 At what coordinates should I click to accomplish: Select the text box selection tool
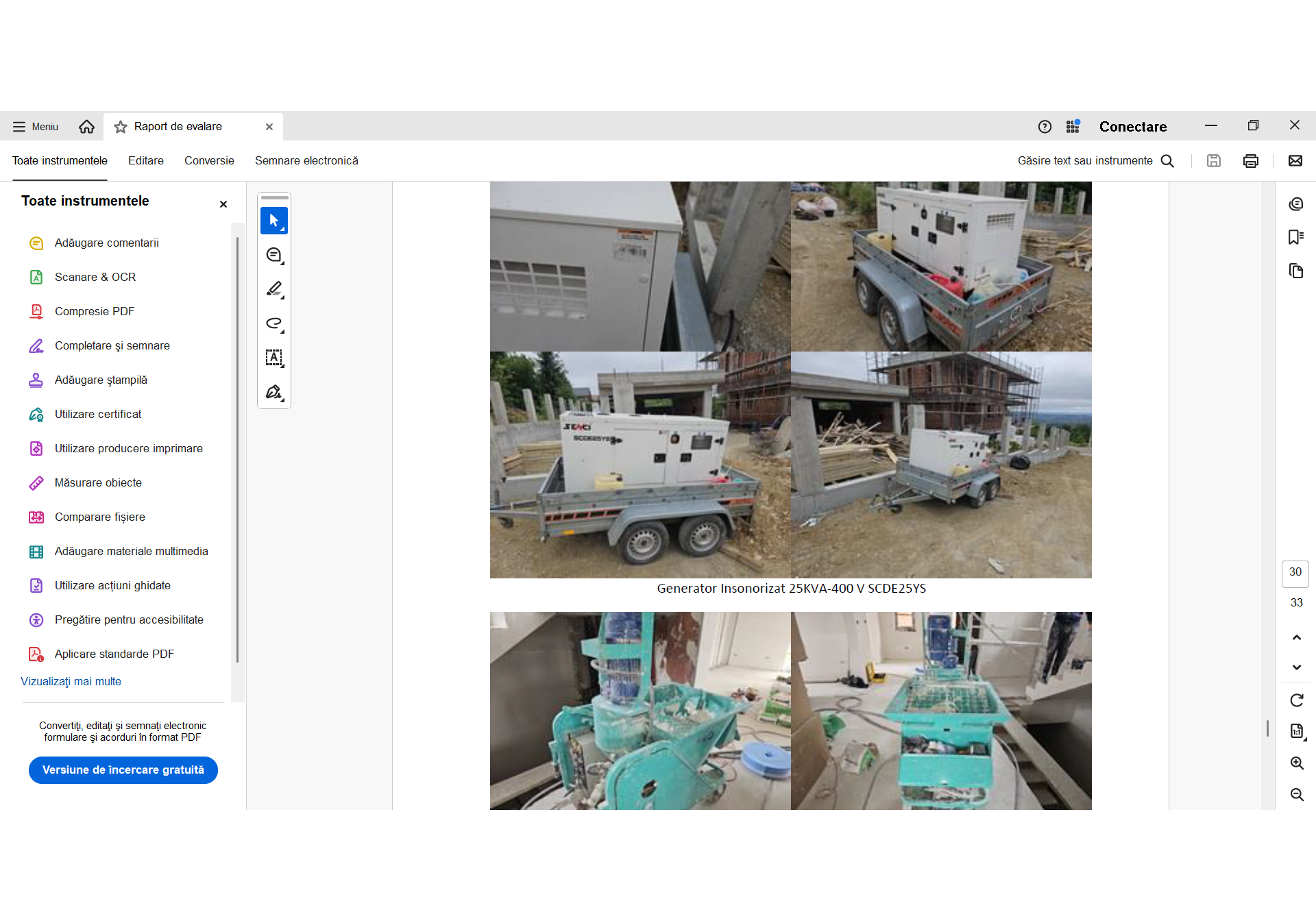tap(273, 358)
